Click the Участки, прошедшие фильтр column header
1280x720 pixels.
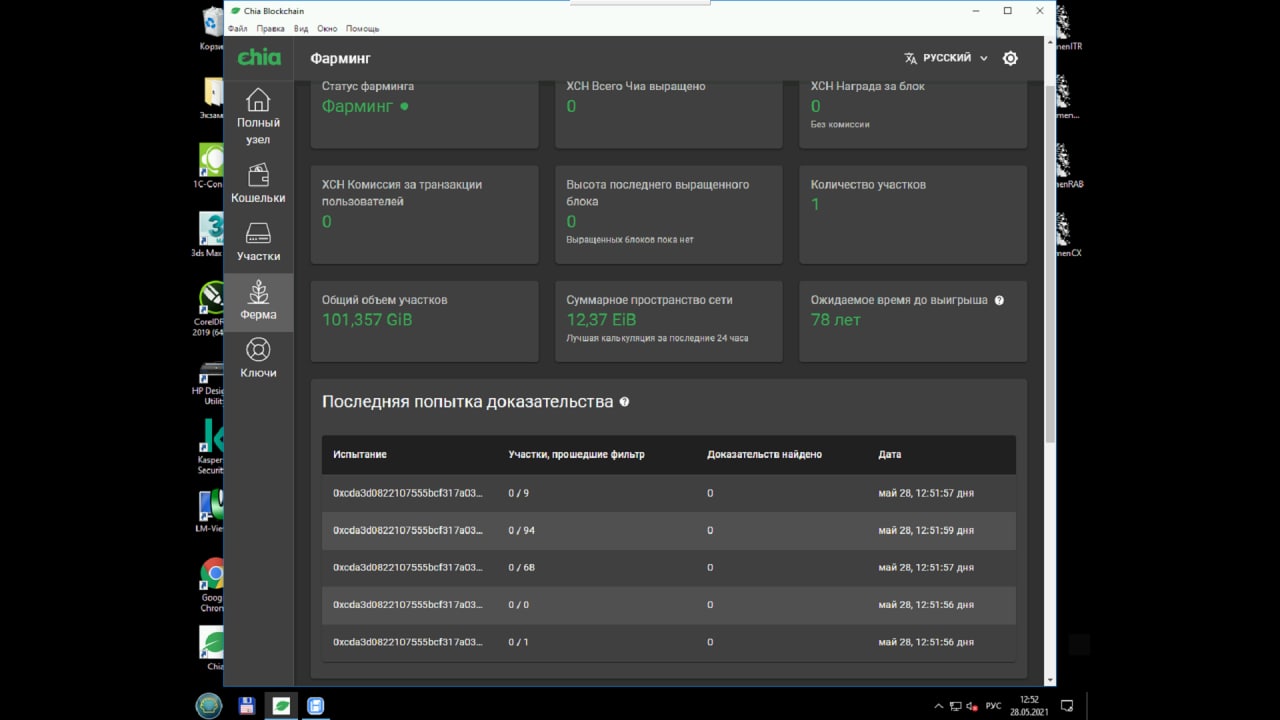point(576,454)
